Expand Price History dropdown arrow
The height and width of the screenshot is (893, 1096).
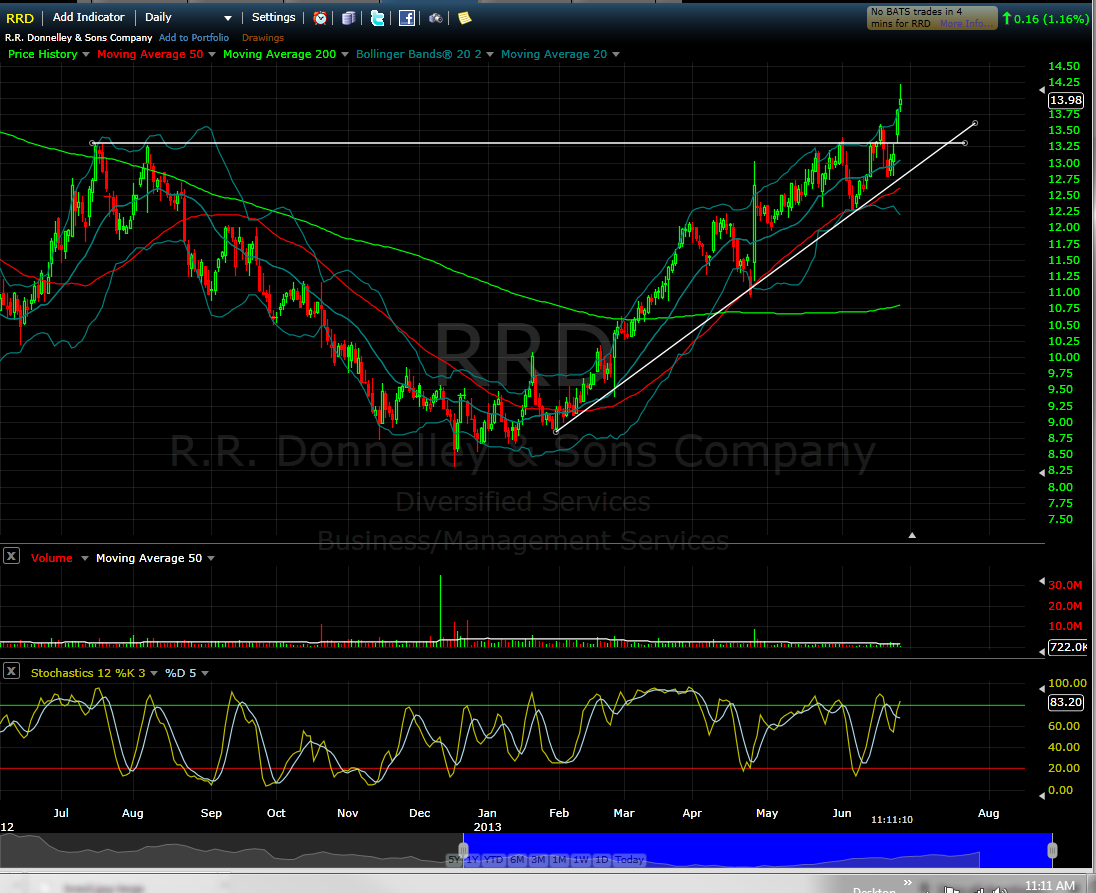click(86, 55)
